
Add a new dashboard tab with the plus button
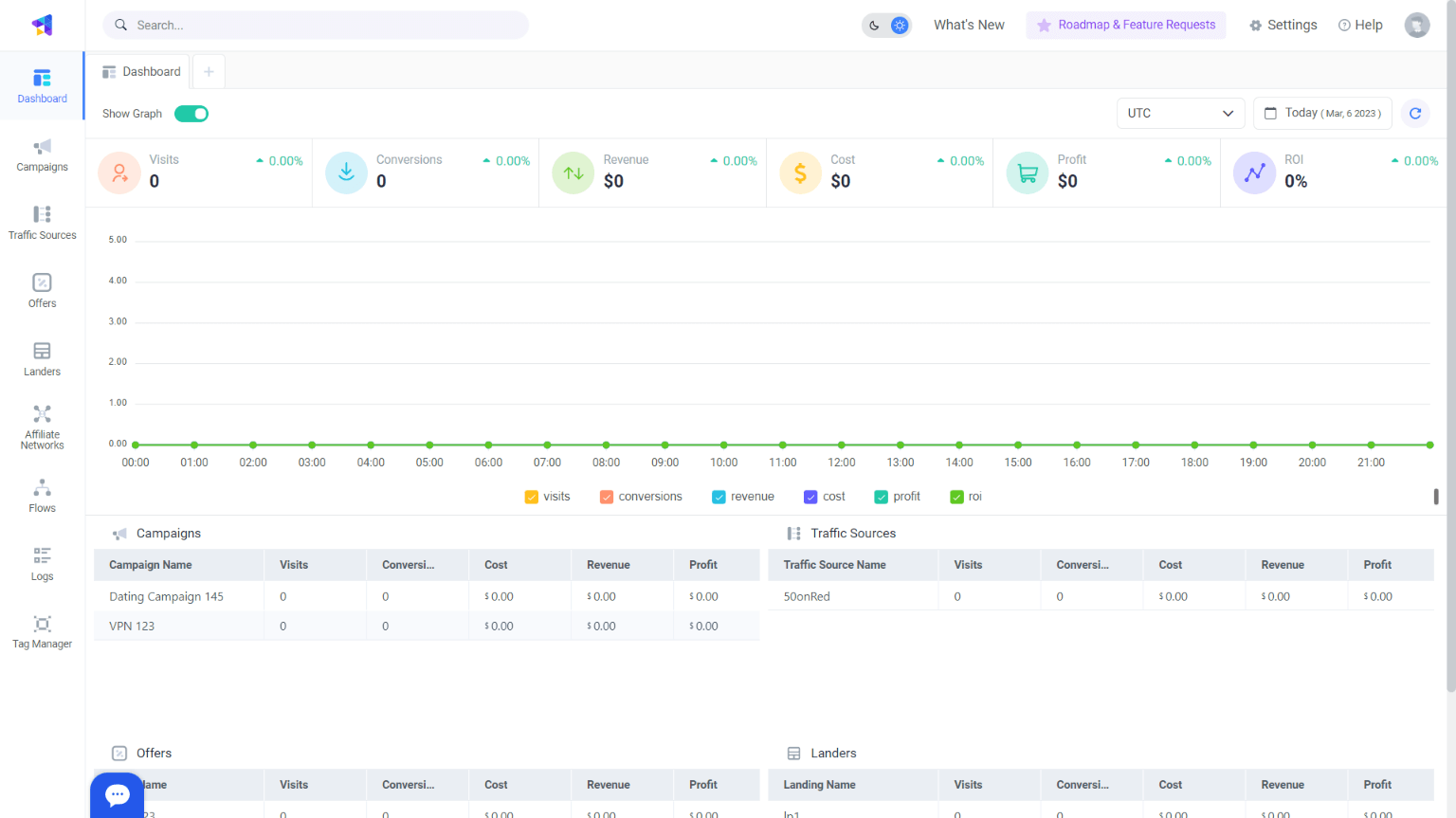209,71
